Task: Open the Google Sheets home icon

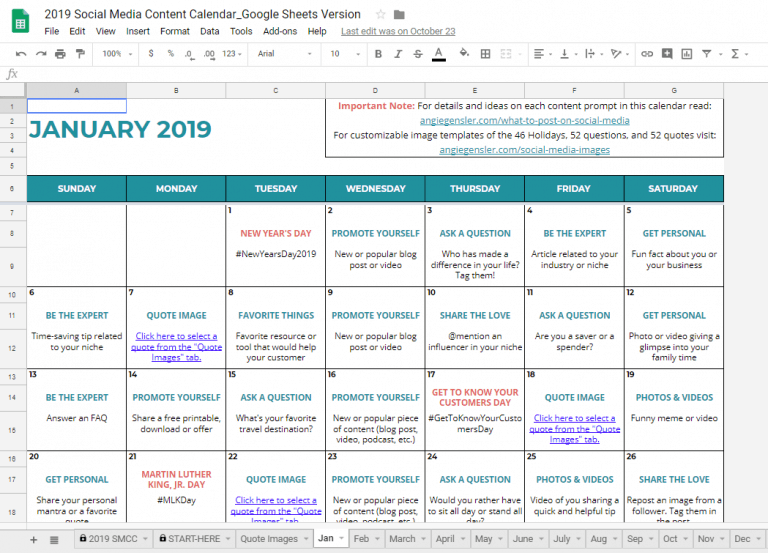Action: pos(21,23)
